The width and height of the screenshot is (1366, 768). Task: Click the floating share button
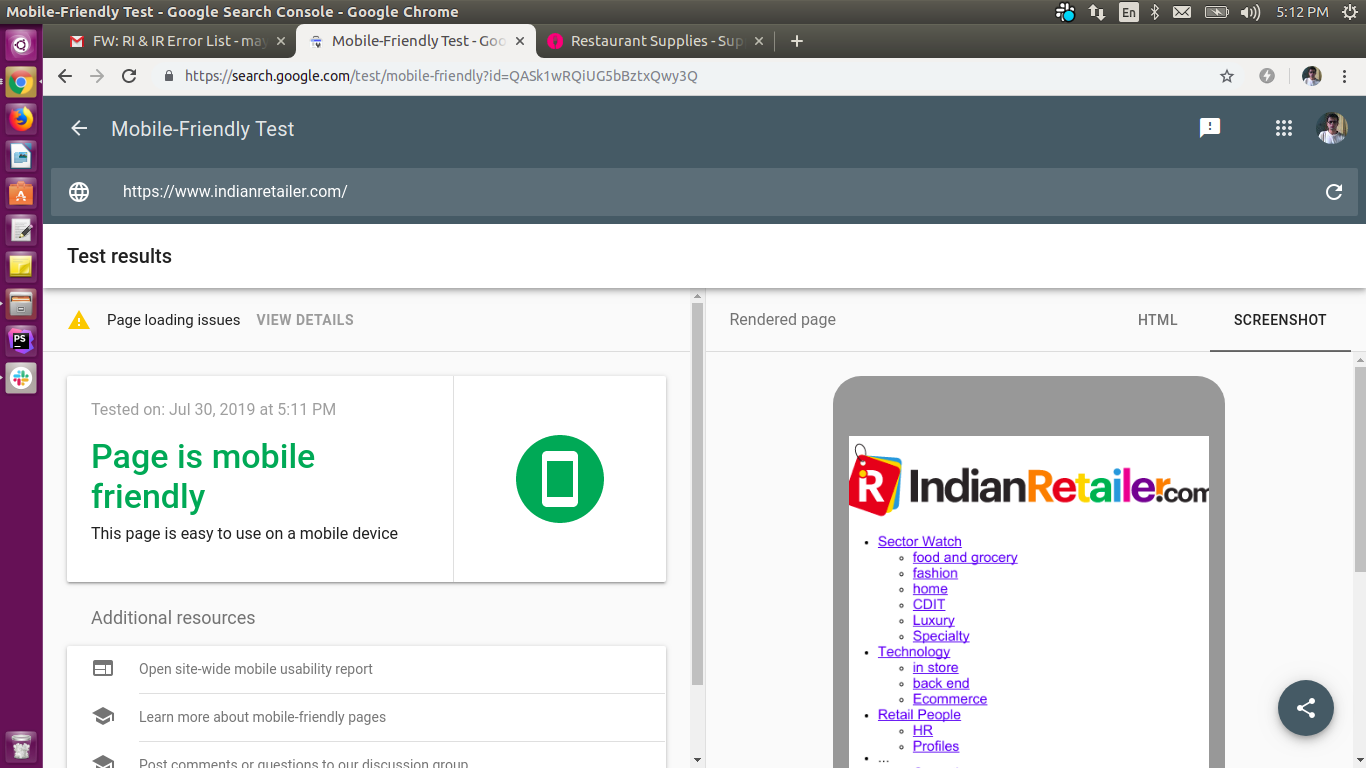pyautogui.click(x=1305, y=708)
